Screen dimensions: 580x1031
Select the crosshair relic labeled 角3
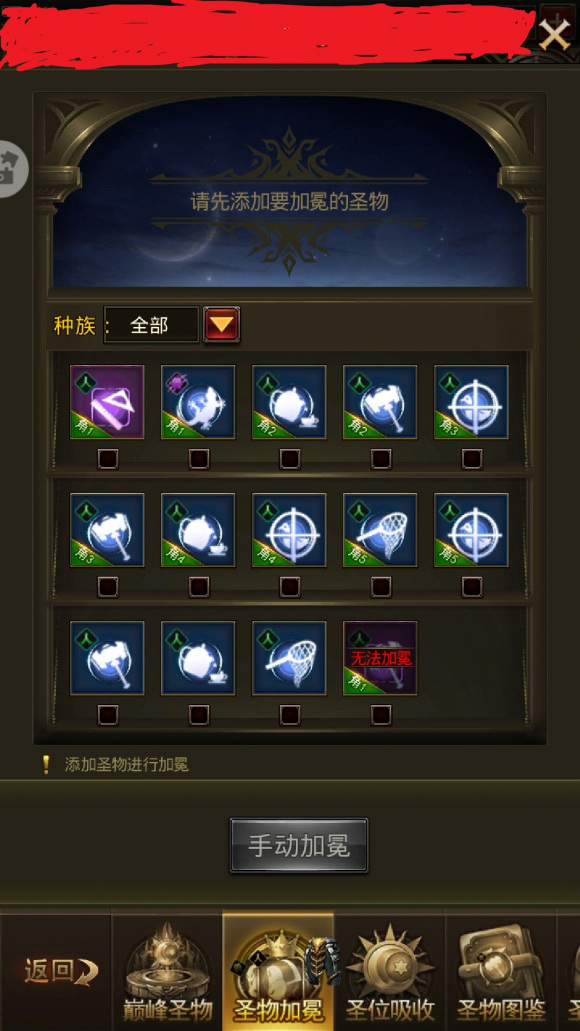click(471, 402)
